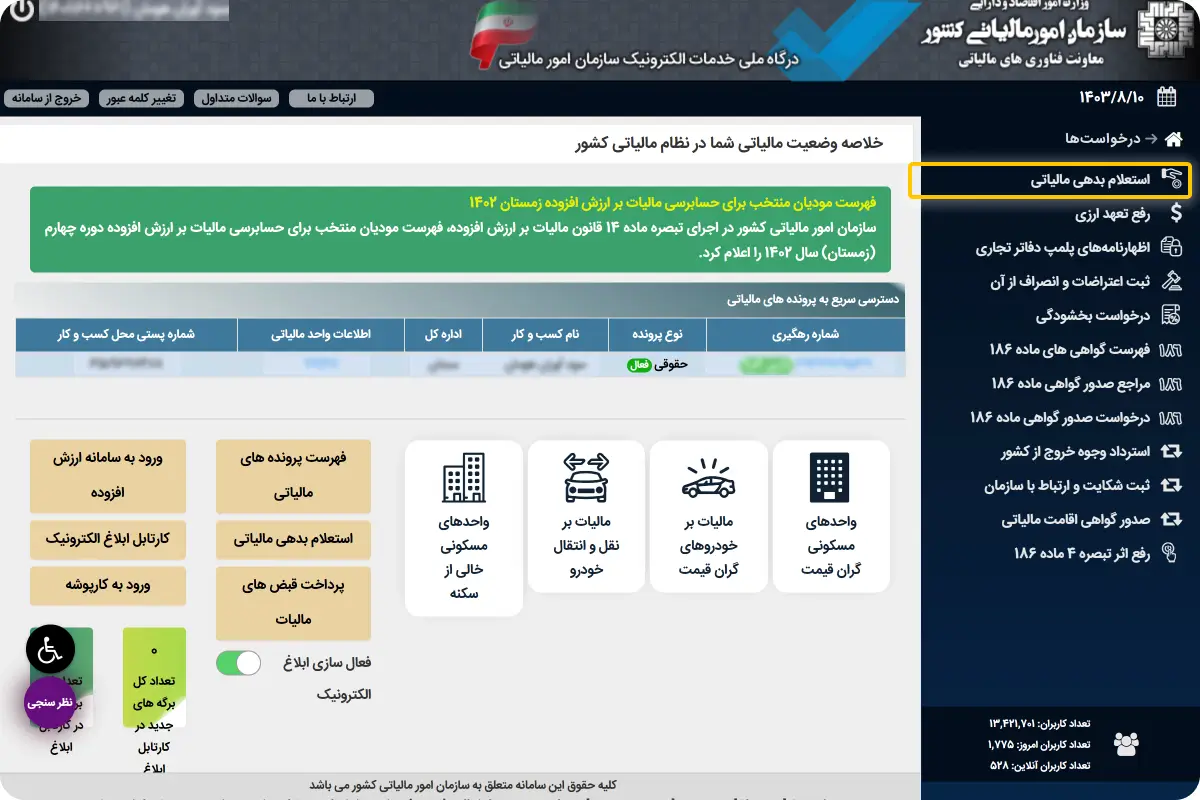1200x800 pixels.
Task: Click arrows icon for استرداد وجوه خروج از کشور
Action: coord(1172,452)
